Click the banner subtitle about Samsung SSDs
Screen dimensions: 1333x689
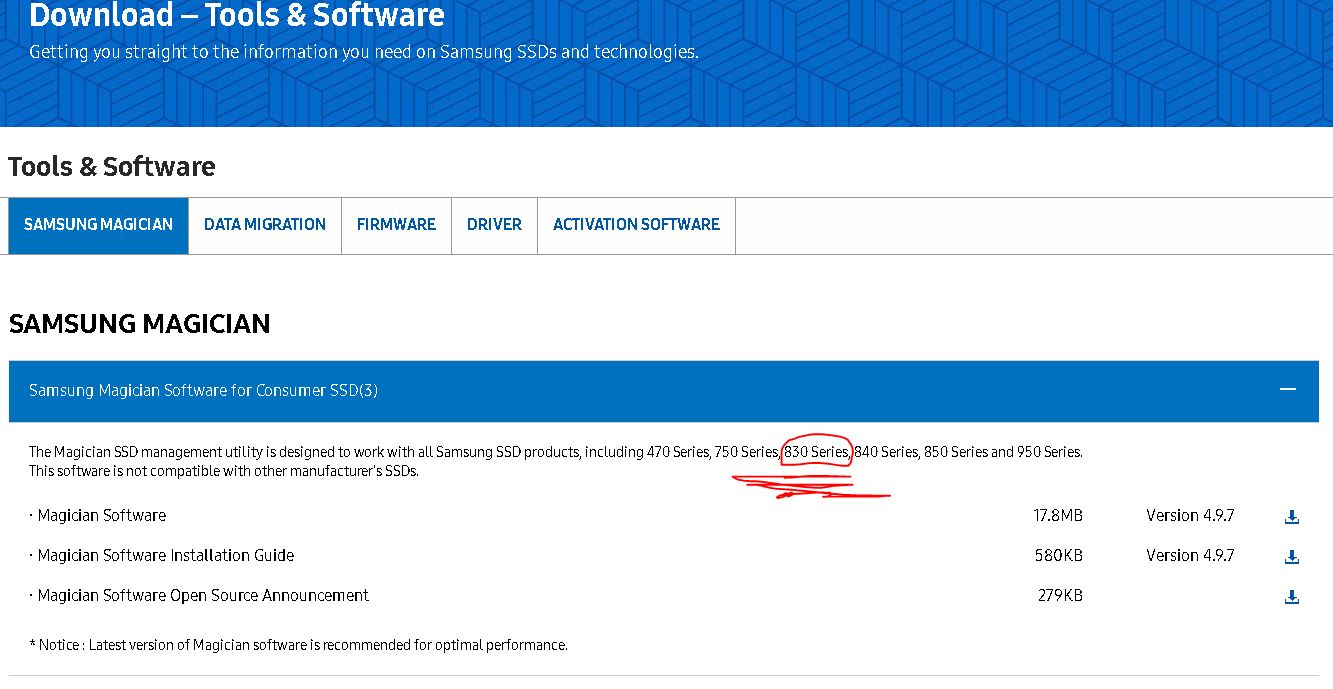[364, 52]
